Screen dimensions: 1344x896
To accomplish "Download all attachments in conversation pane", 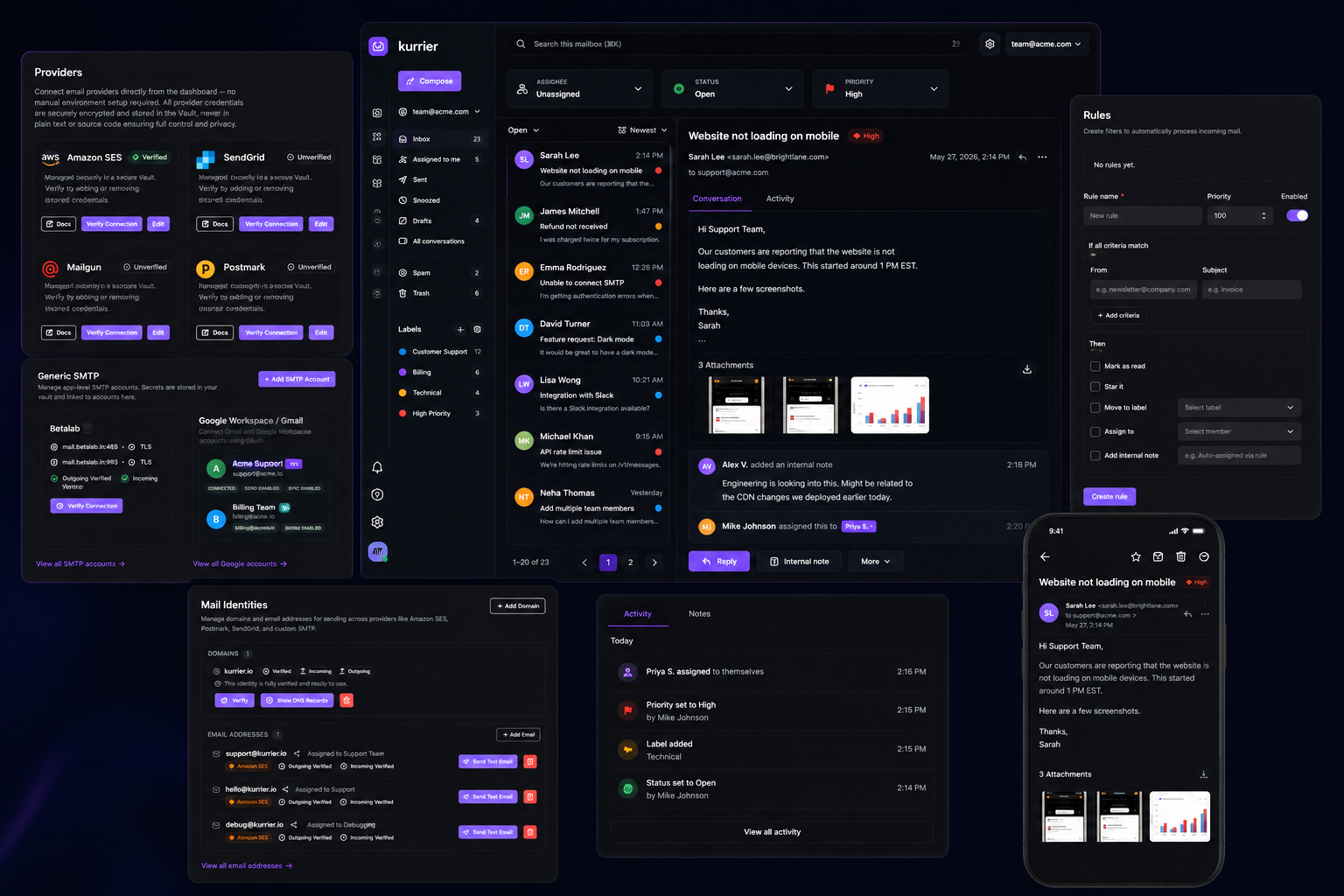I will pos(1027,369).
